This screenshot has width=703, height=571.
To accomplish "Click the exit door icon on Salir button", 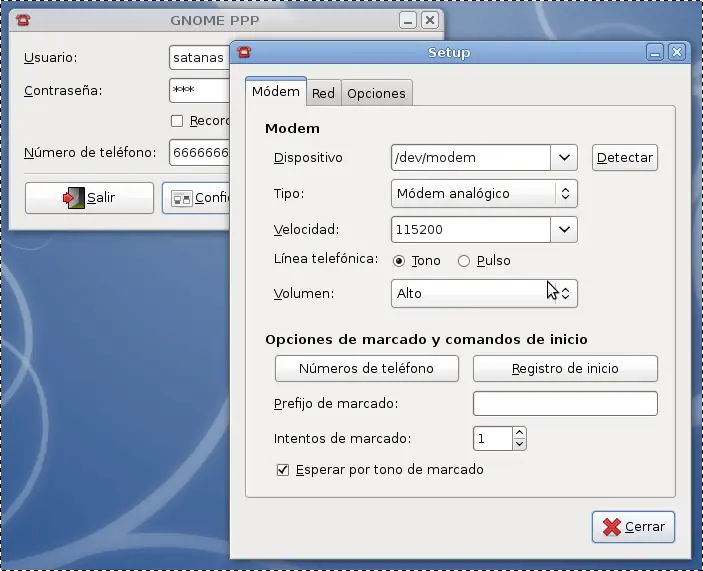I will pos(74,198).
